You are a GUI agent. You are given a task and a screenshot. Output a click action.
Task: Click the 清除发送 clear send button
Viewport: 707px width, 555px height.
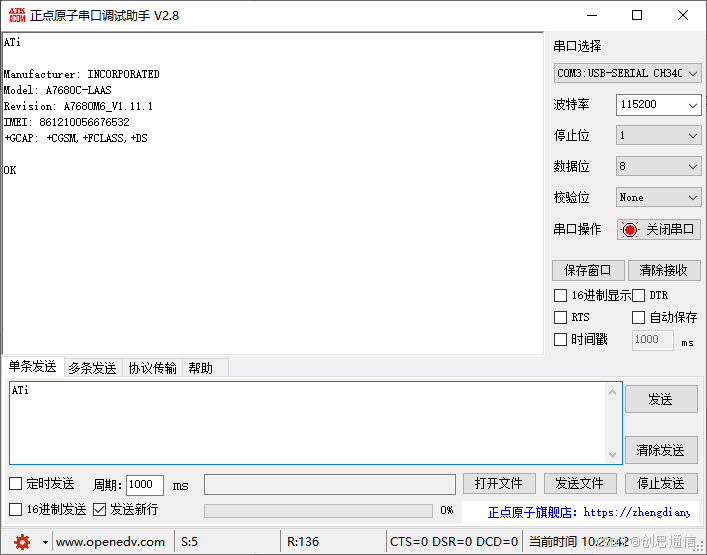(661, 450)
